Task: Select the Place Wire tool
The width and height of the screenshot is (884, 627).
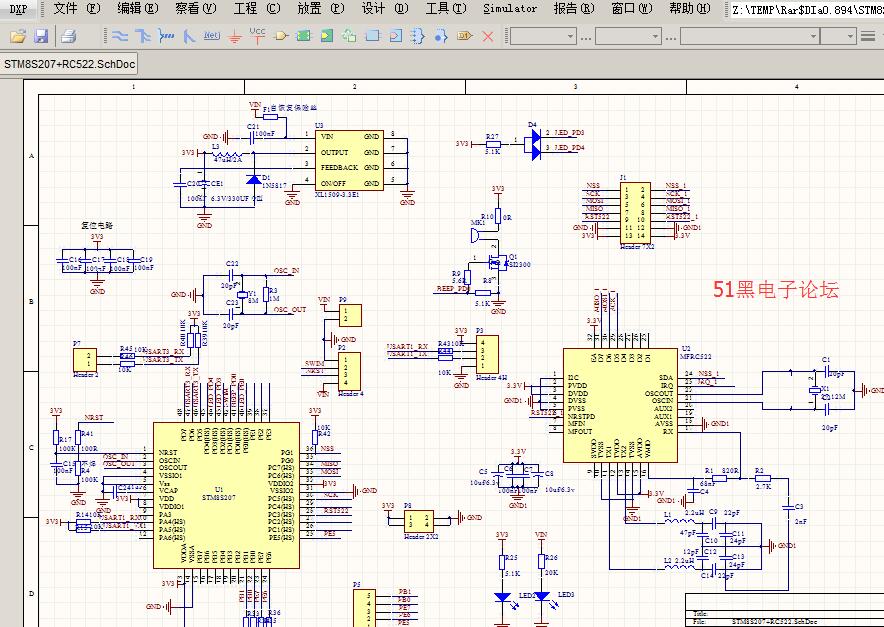Action: [x=119, y=36]
